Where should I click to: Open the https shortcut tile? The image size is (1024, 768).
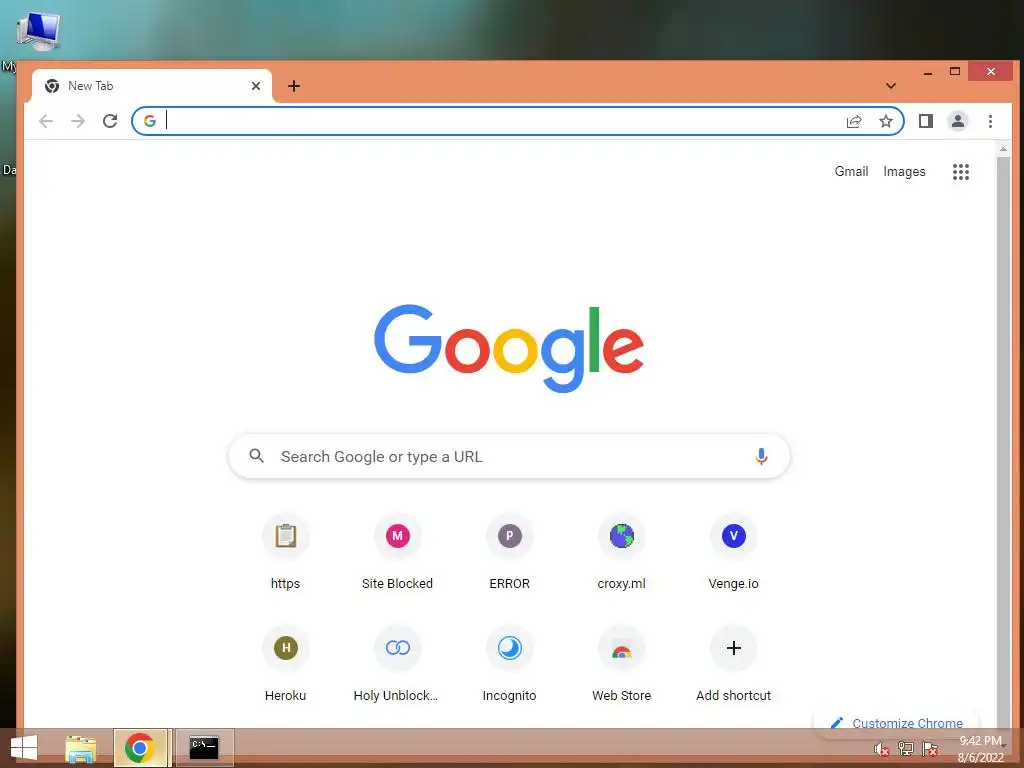pyautogui.click(x=285, y=552)
